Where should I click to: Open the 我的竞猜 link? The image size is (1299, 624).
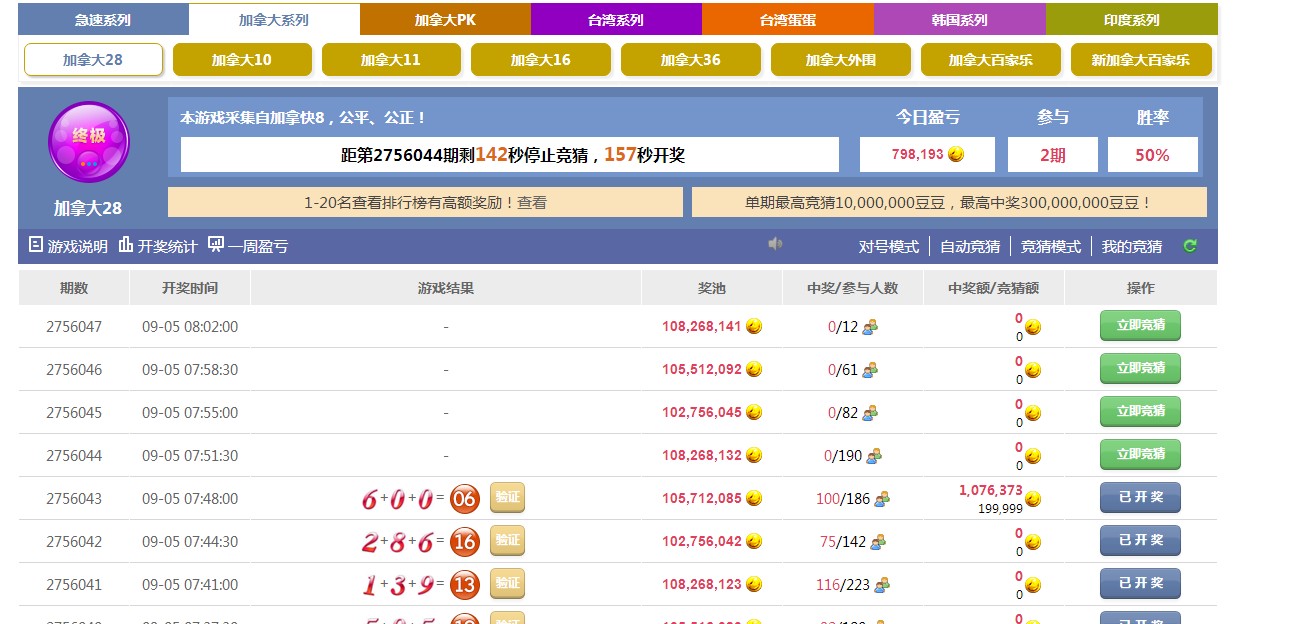click(1132, 247)
